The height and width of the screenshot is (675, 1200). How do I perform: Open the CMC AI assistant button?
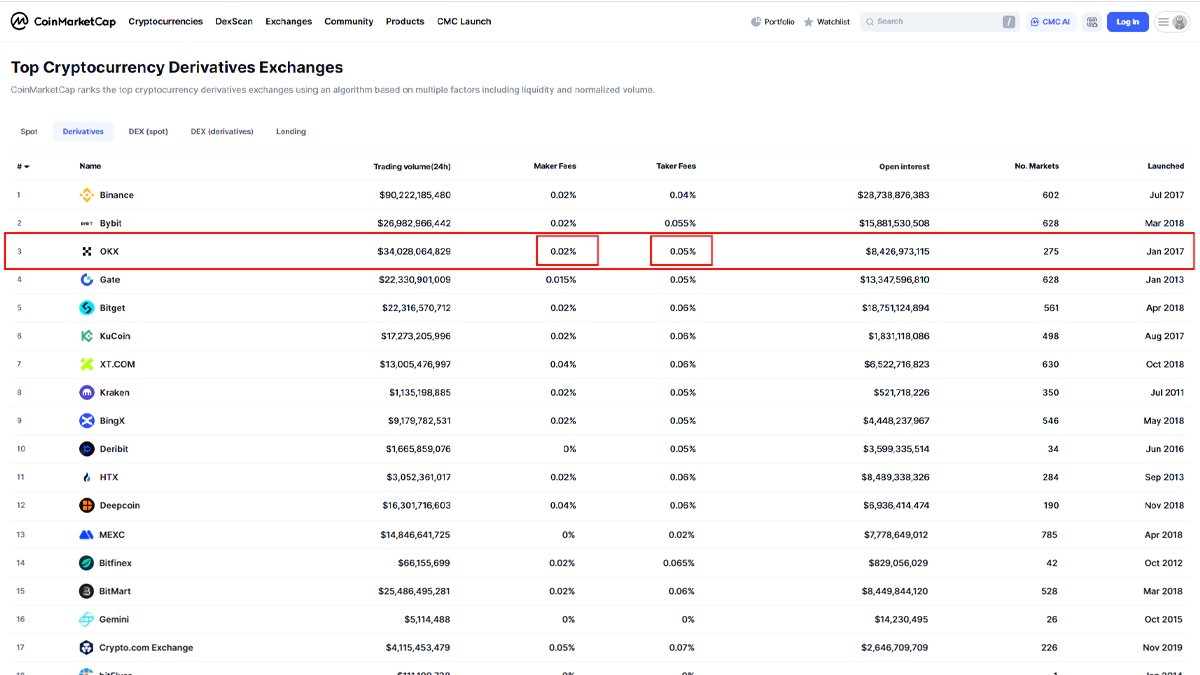[x=1050, y=22]
